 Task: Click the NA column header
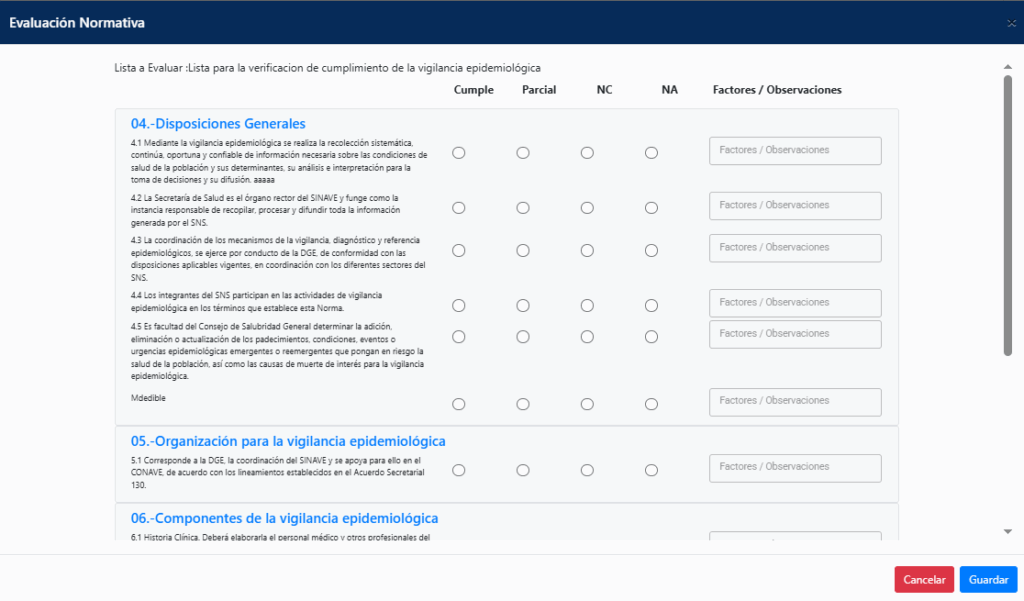(x=669, y=90)
